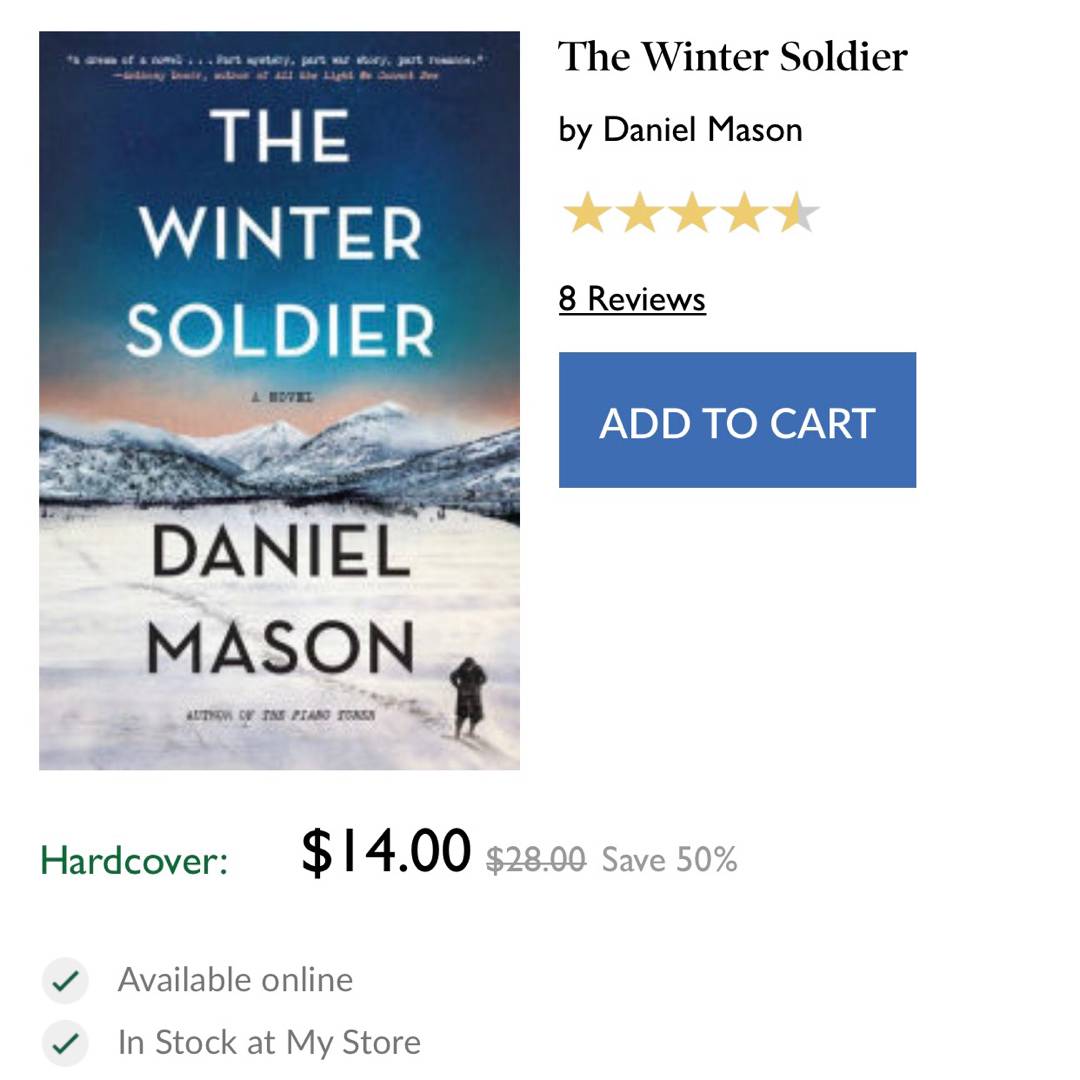The height and width of the screenshot is (1080, 1080).
Task: Click the third rating star
Action: (x=691, y=214)
